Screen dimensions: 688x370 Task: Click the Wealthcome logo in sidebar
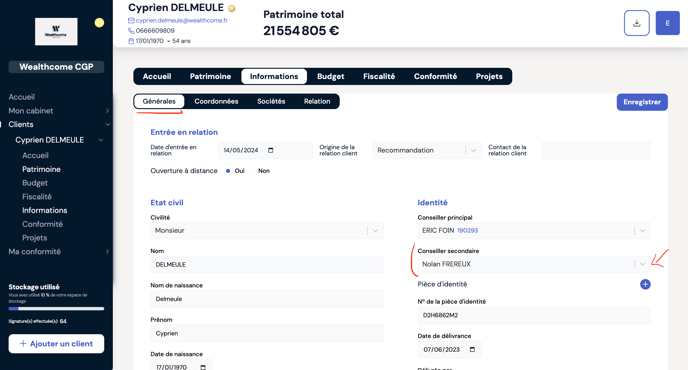[56, 32]
